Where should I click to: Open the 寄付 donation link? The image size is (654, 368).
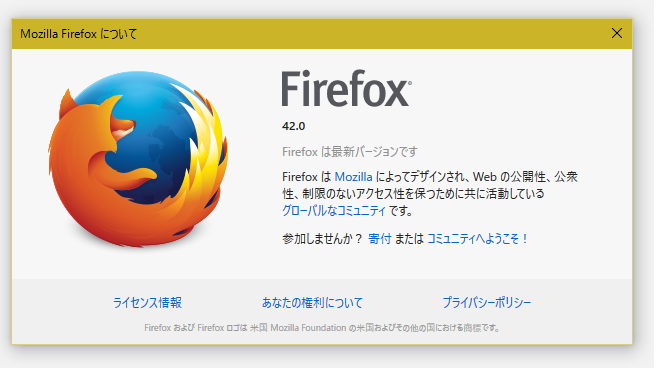point(380,239)
